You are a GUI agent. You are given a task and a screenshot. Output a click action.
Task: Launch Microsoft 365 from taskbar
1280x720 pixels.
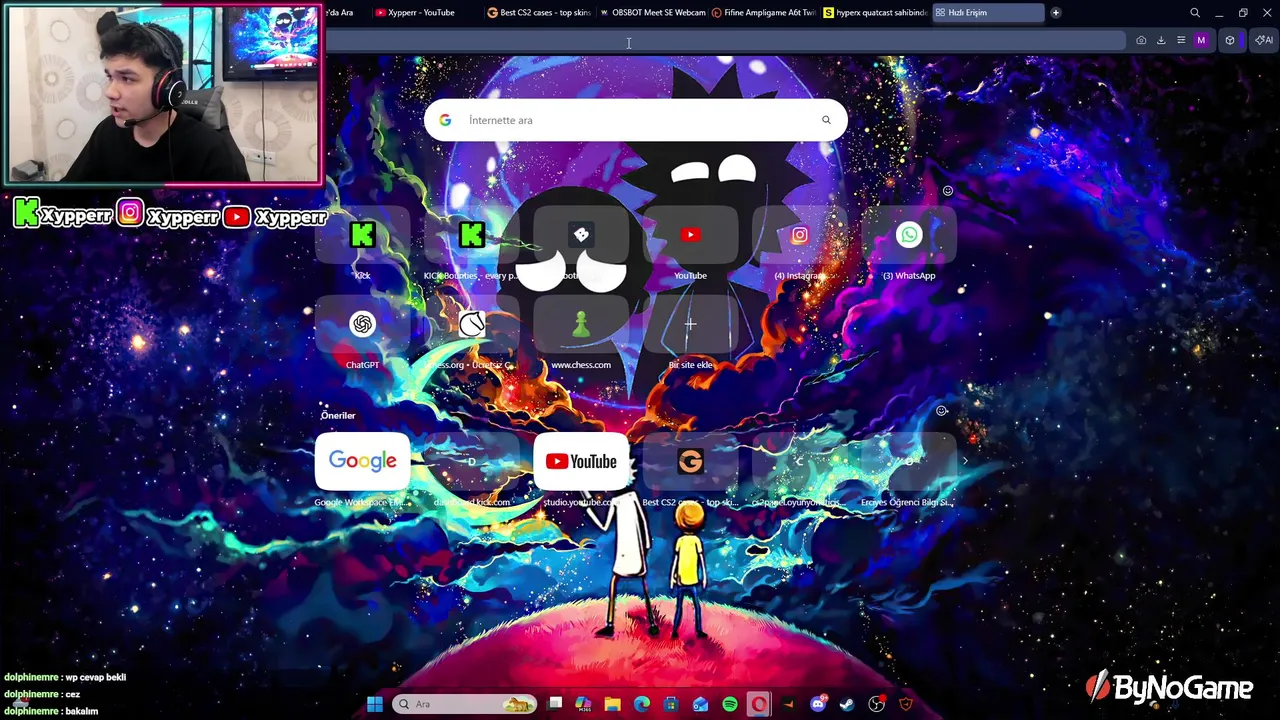pyautogui.click(x=583, y=704)
